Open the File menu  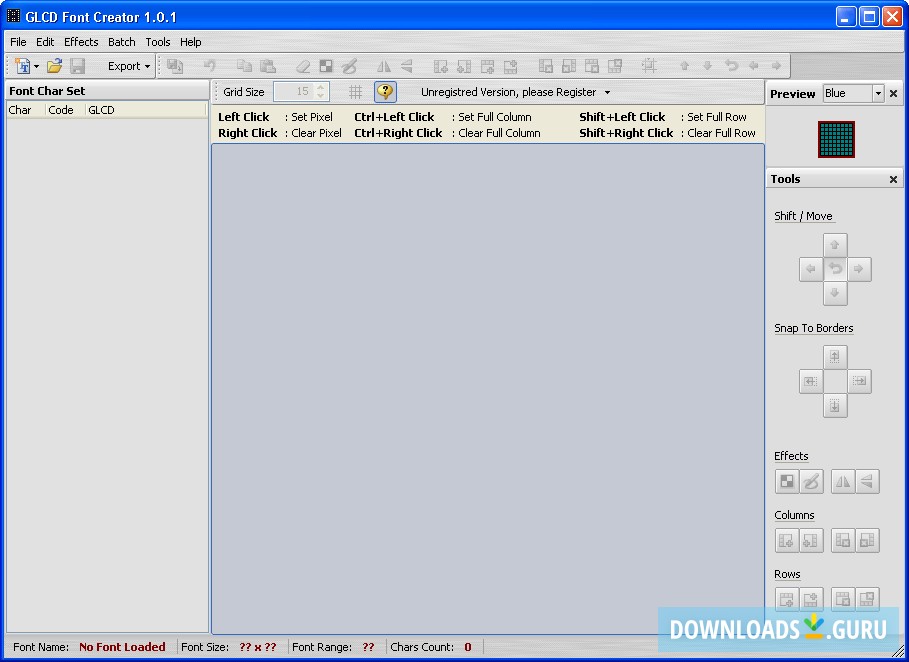pos(18,42)
